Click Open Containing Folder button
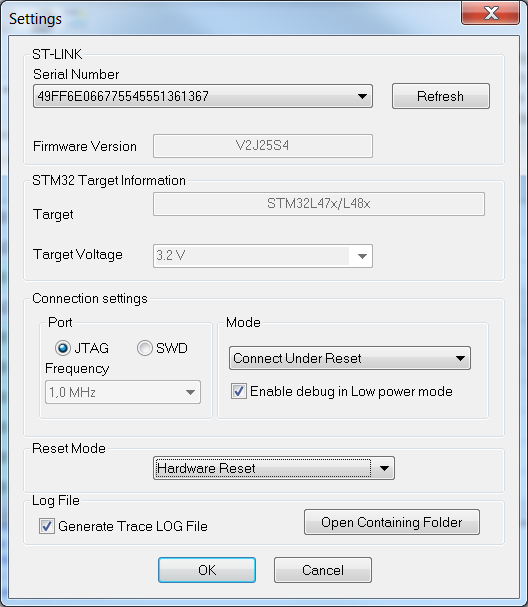This screenshot has height=607, width=528. click(392, 522)
